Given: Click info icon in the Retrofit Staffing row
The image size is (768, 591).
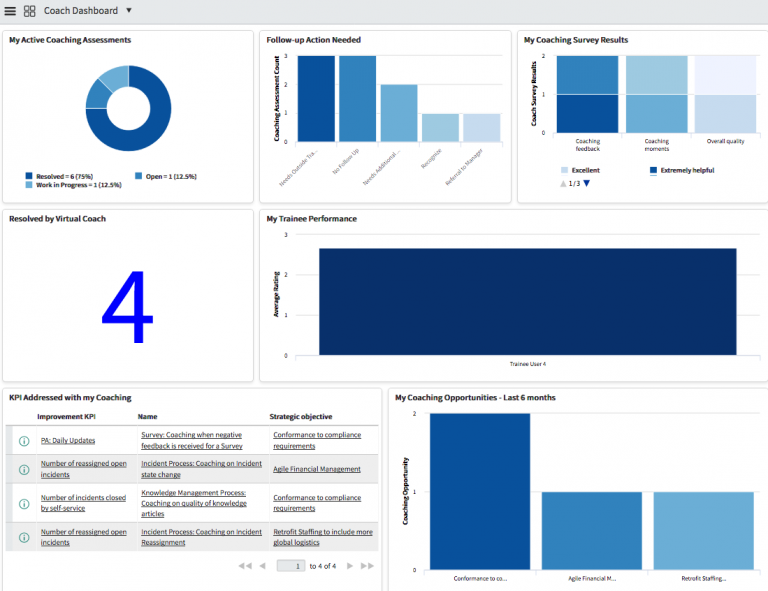Looking at the screenshot, I should point(24,537).
